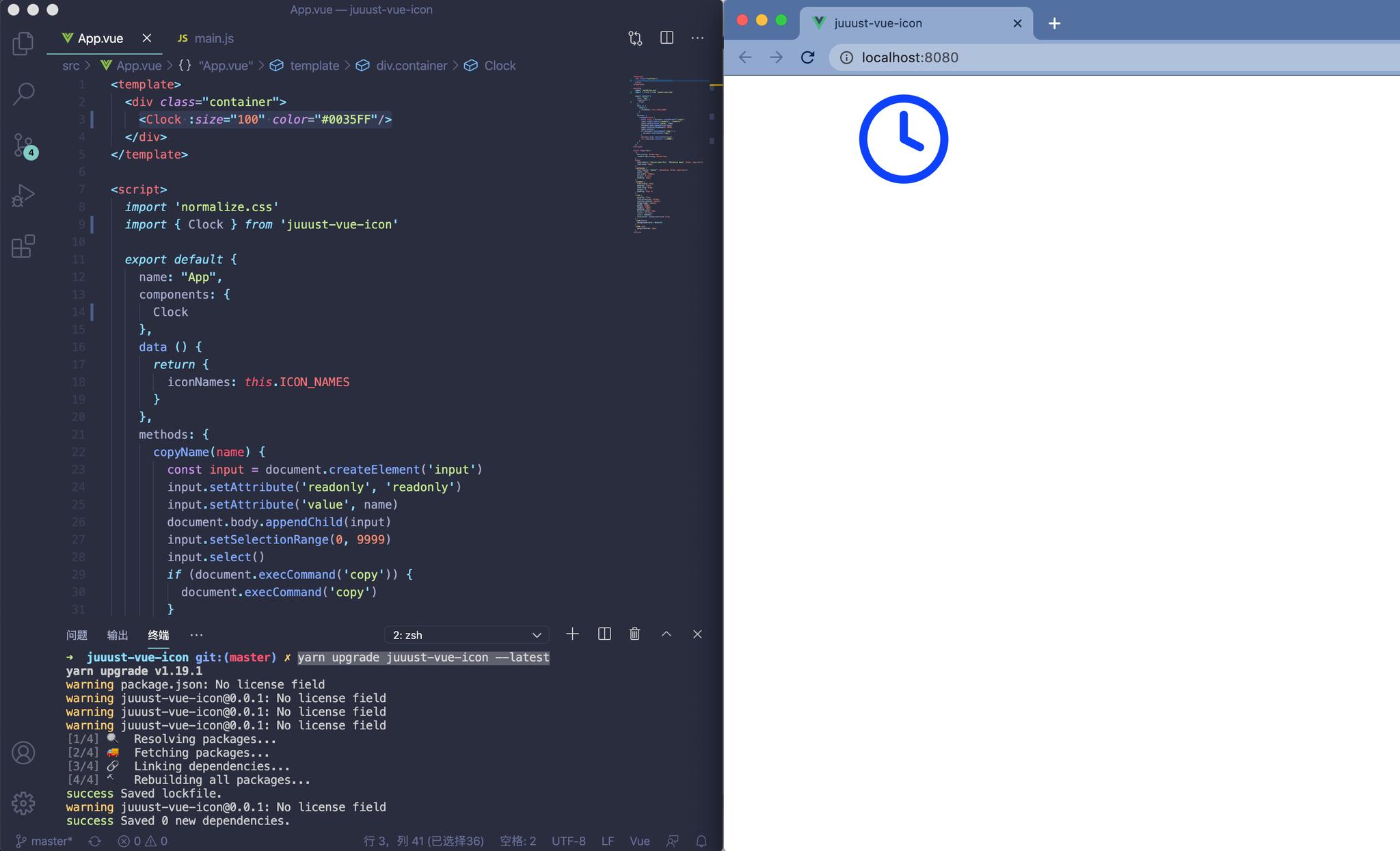This screenshot has height=851, width=1400.
Task: Kill the active terminal instance
Action: click(634, 634)
